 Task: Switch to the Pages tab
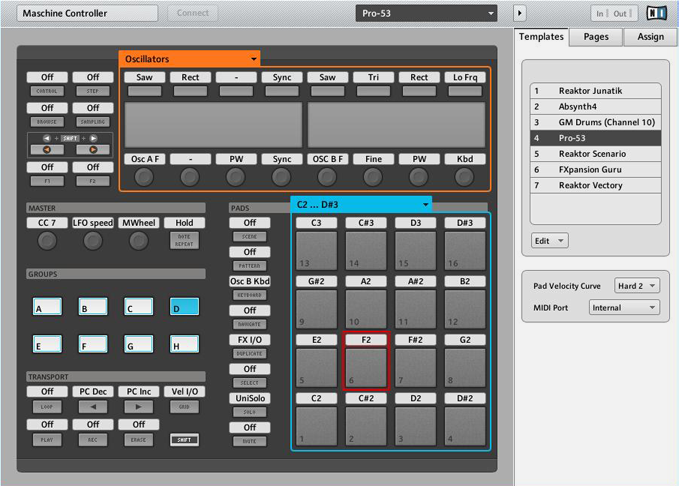tap(596, 37)
